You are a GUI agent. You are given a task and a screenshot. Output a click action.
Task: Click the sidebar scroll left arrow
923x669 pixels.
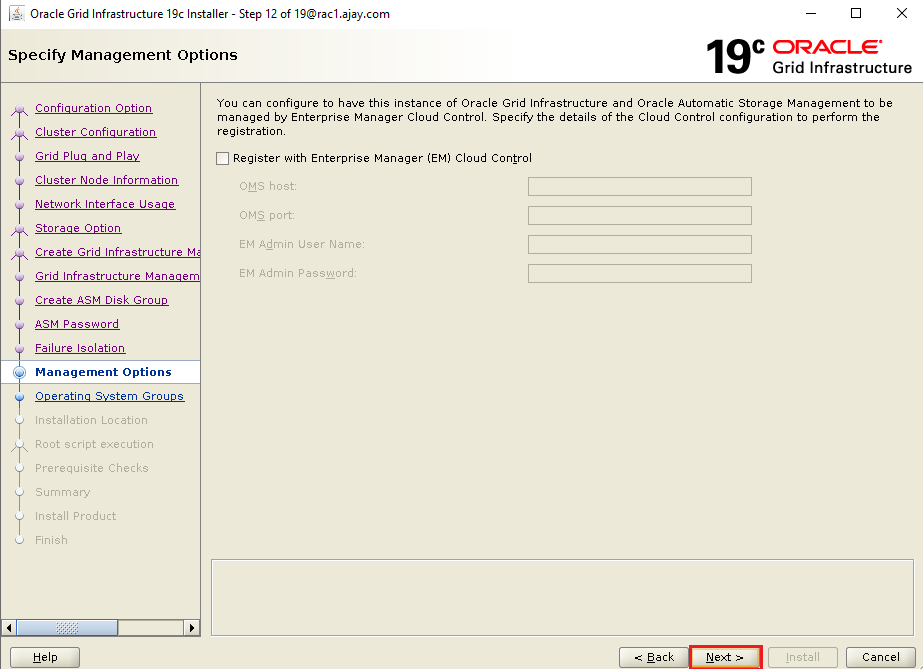(9, 628)
